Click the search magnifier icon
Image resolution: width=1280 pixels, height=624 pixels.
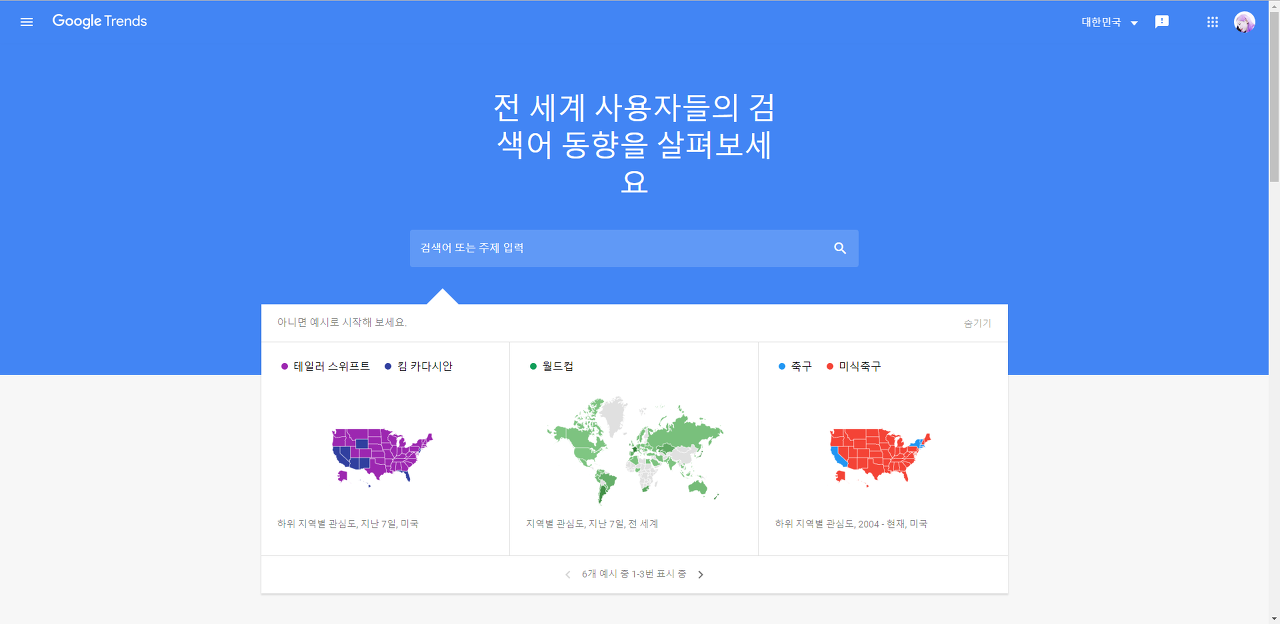pos(840,248)
